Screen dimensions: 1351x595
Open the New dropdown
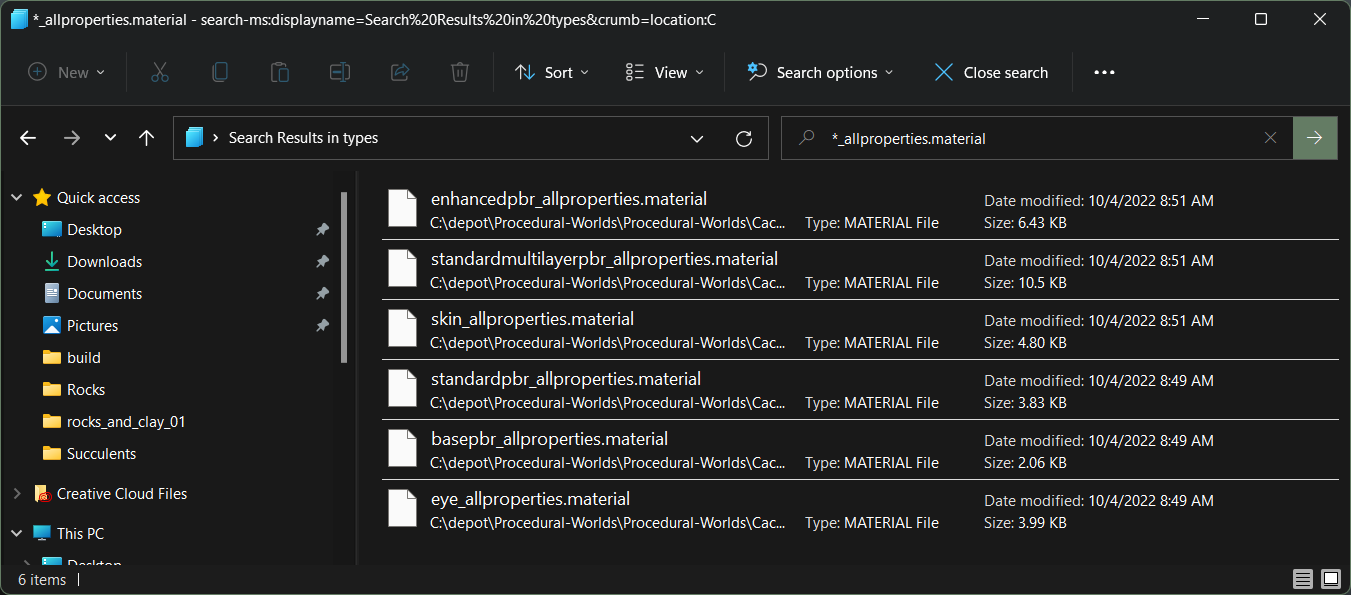point(66,71)
